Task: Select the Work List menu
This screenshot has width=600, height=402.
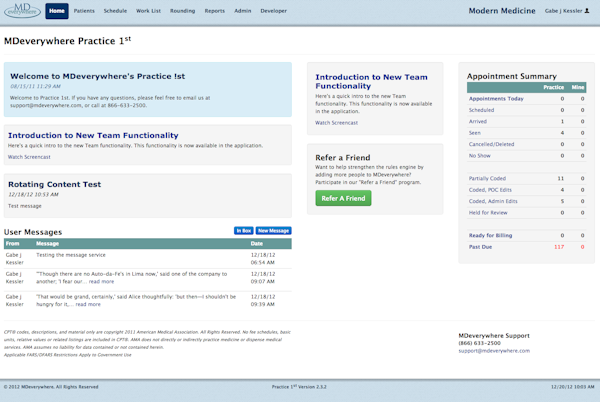Action: [x=148, y=11]
